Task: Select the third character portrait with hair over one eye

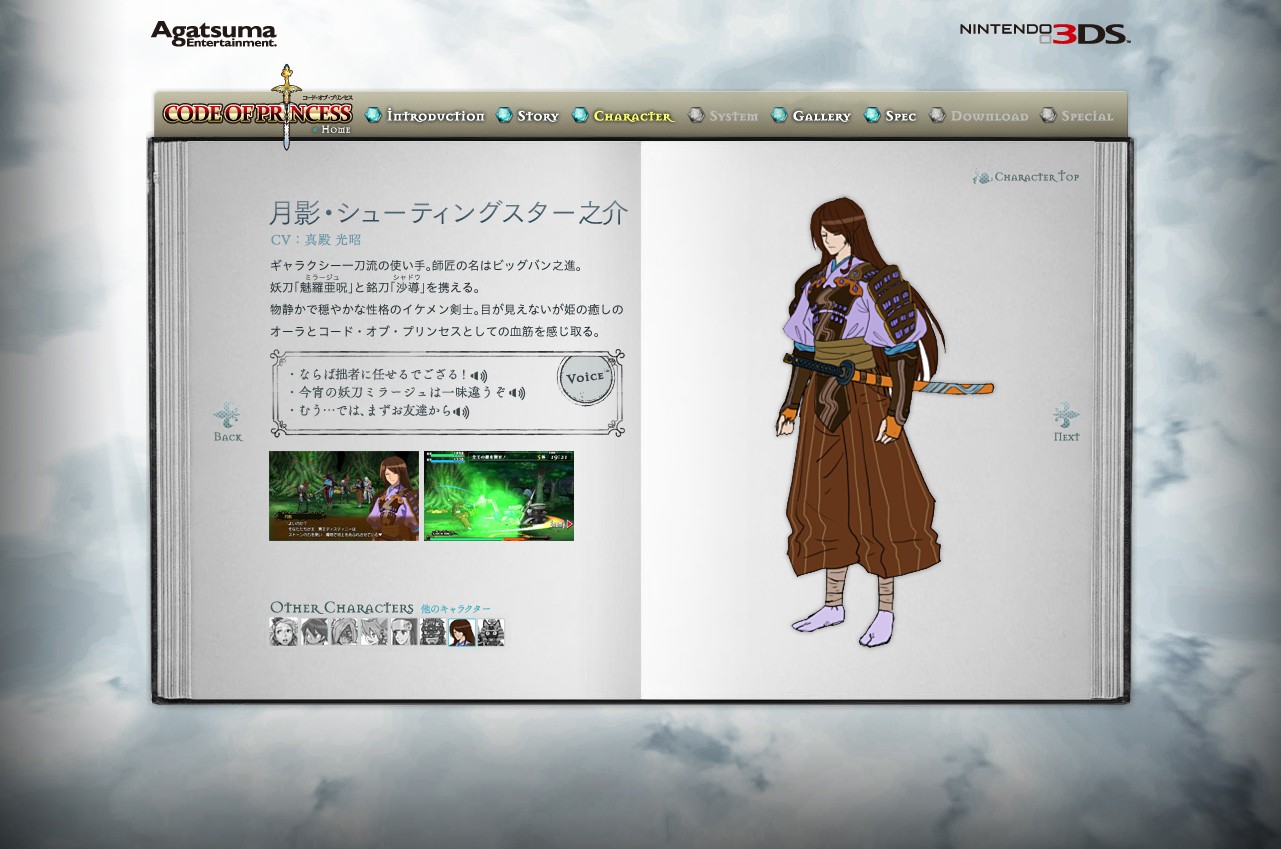Action: (x=344, y=632)
